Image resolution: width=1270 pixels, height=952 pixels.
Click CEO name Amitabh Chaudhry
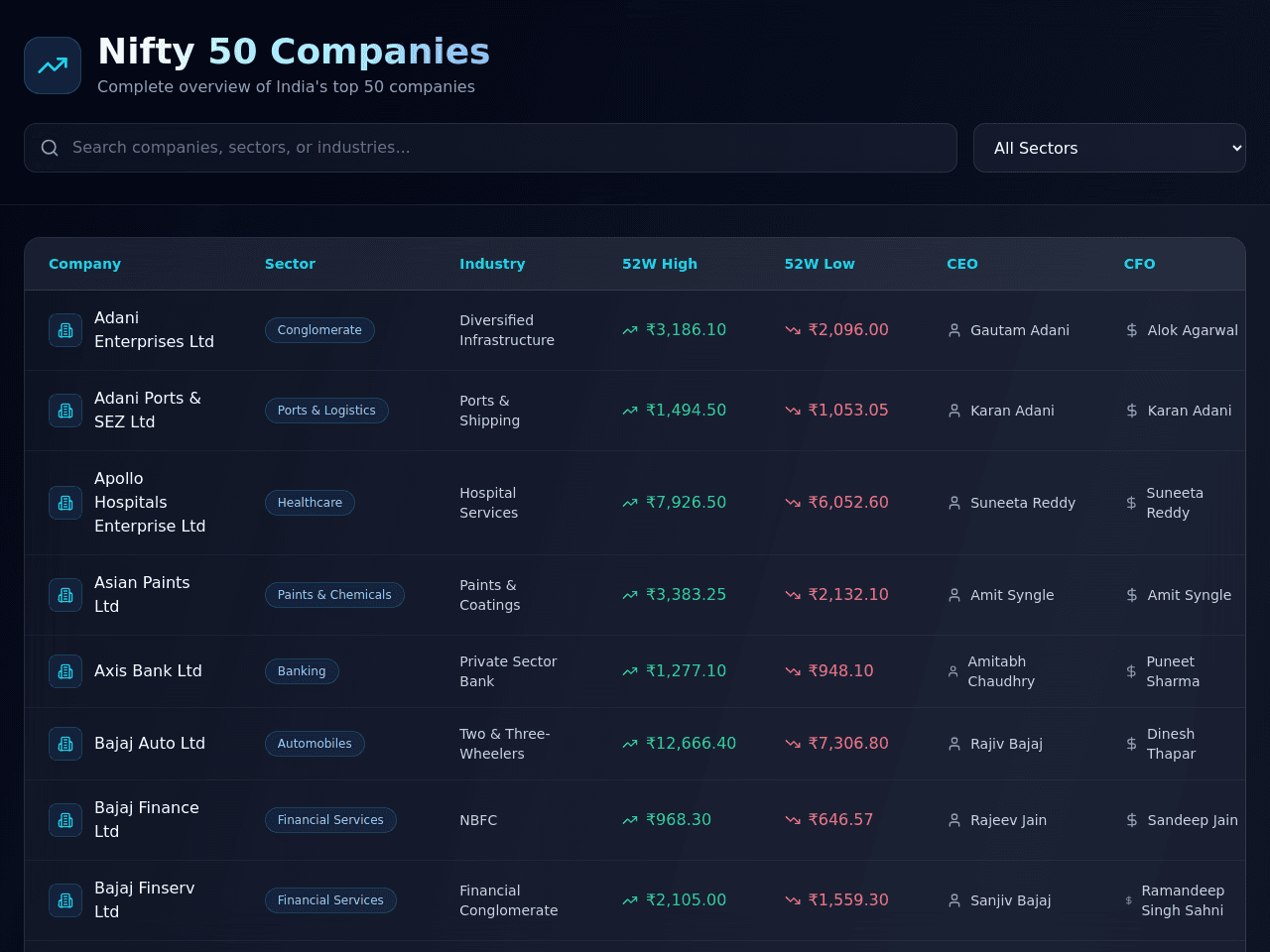[1001, 671]
